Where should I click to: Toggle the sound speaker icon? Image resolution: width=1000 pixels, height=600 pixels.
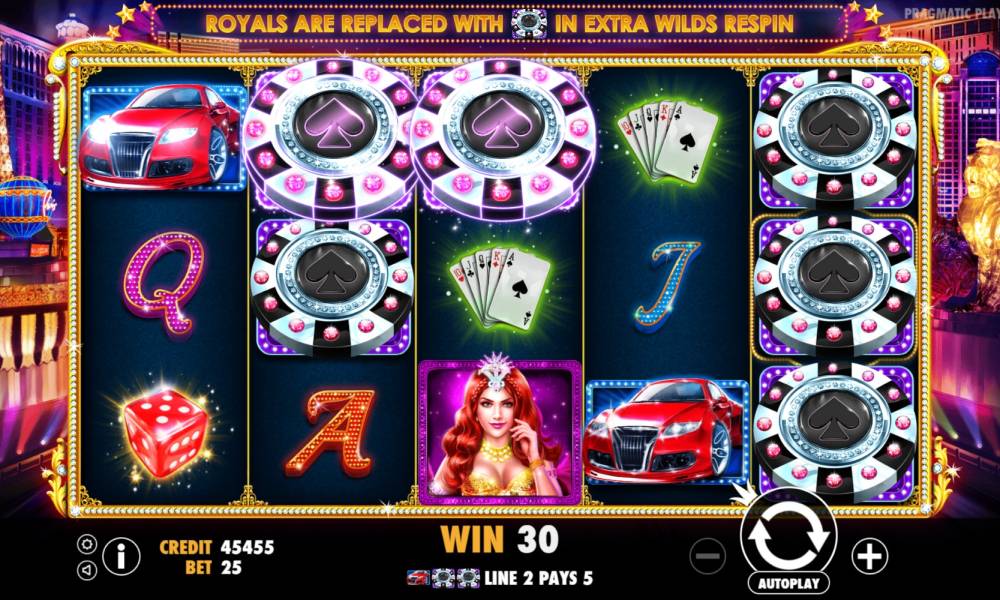coord(87,569)
